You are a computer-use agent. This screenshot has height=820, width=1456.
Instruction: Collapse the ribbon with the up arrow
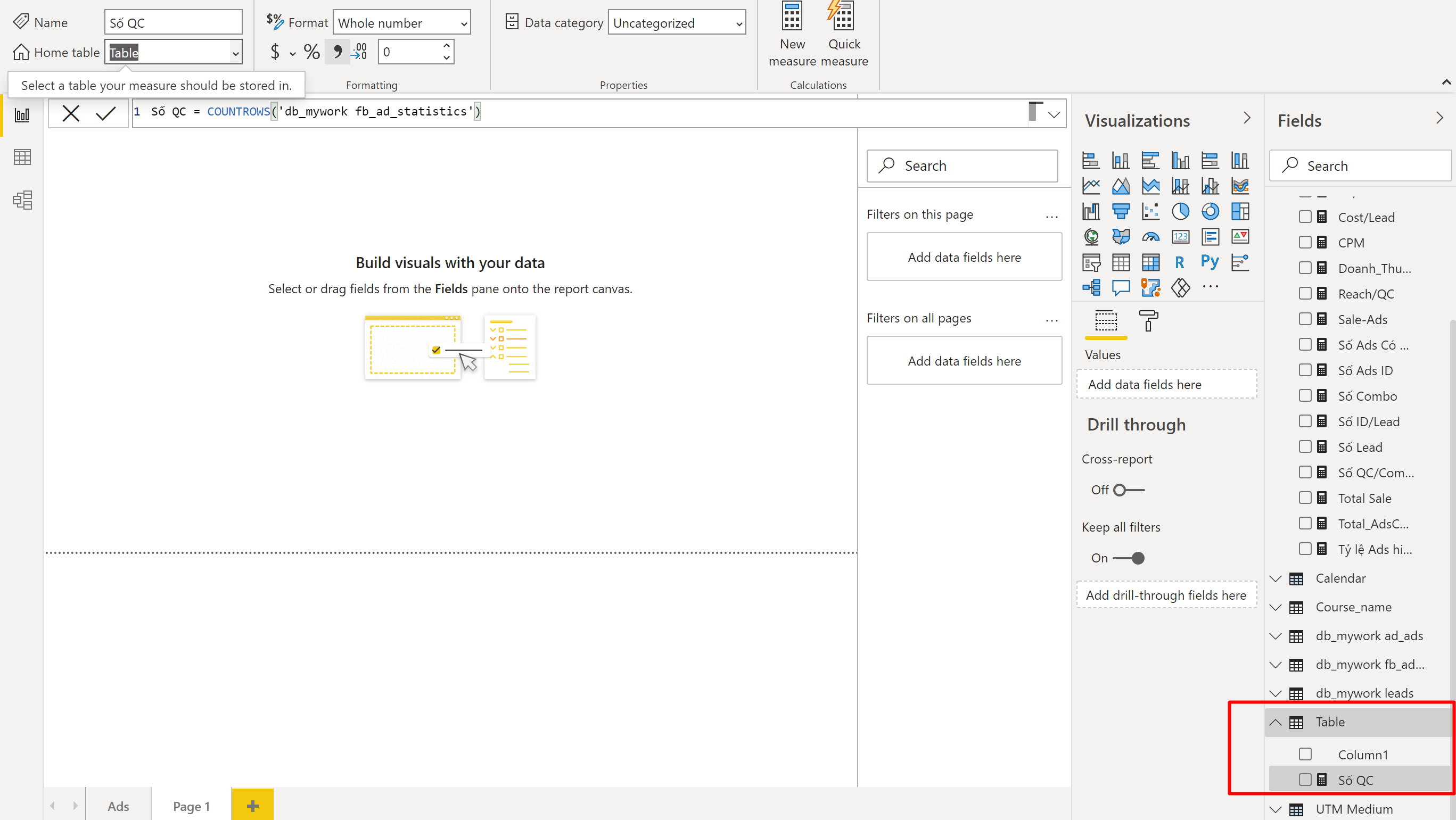click(1446, 82)
